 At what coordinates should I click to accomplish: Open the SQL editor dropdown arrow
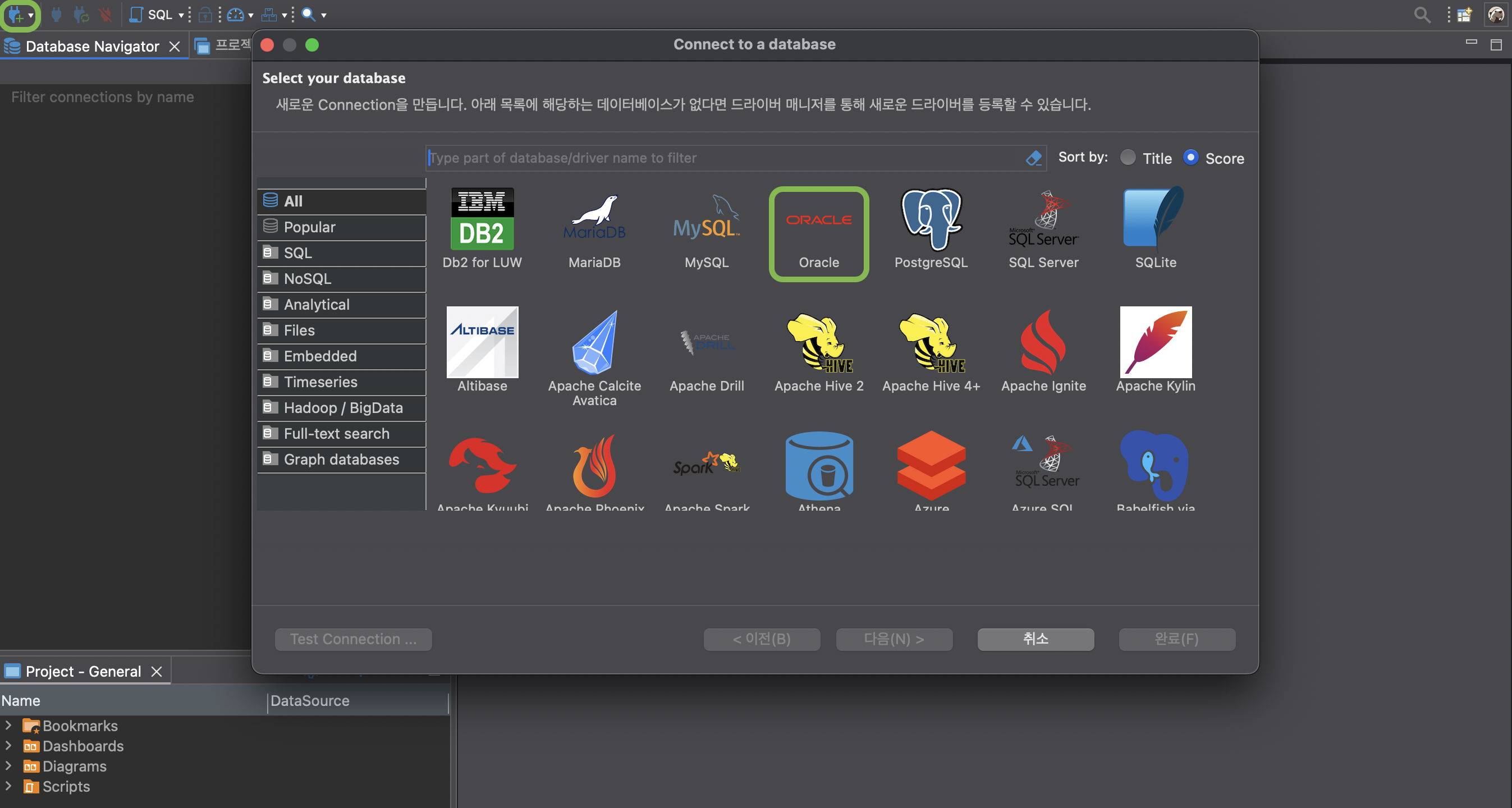181,16
